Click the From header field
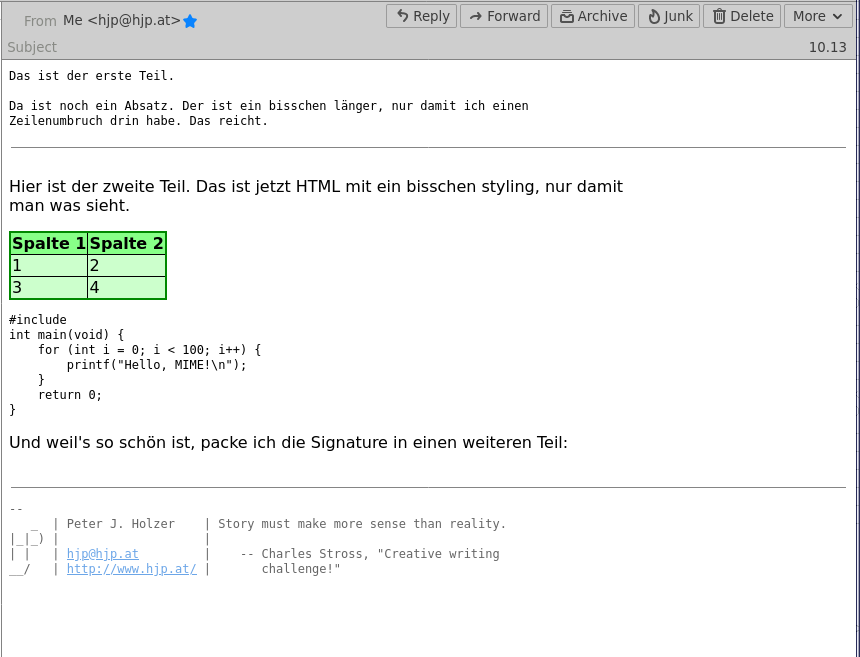Image resolution: width=860 pixels, height=657 pixels. (x=40, y=19)
